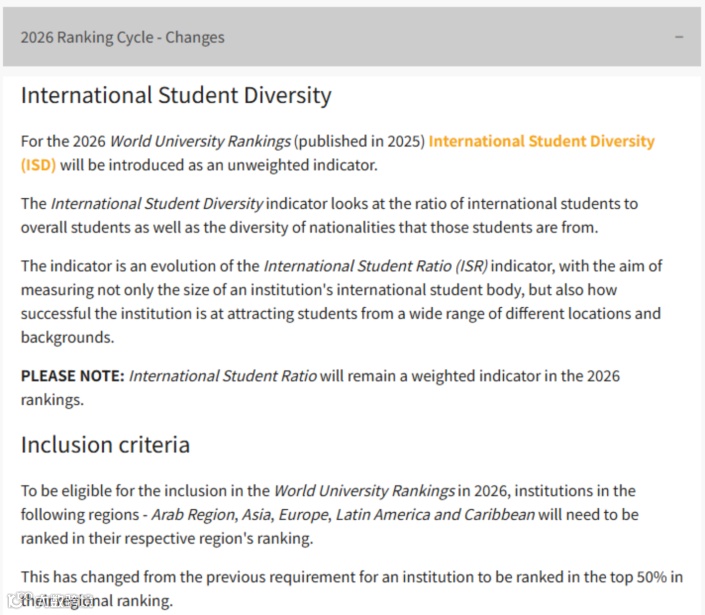Click italic 'International Student Ratio (ISR)' text
Viewport: 705px width, 615px height.
point(375,266)
